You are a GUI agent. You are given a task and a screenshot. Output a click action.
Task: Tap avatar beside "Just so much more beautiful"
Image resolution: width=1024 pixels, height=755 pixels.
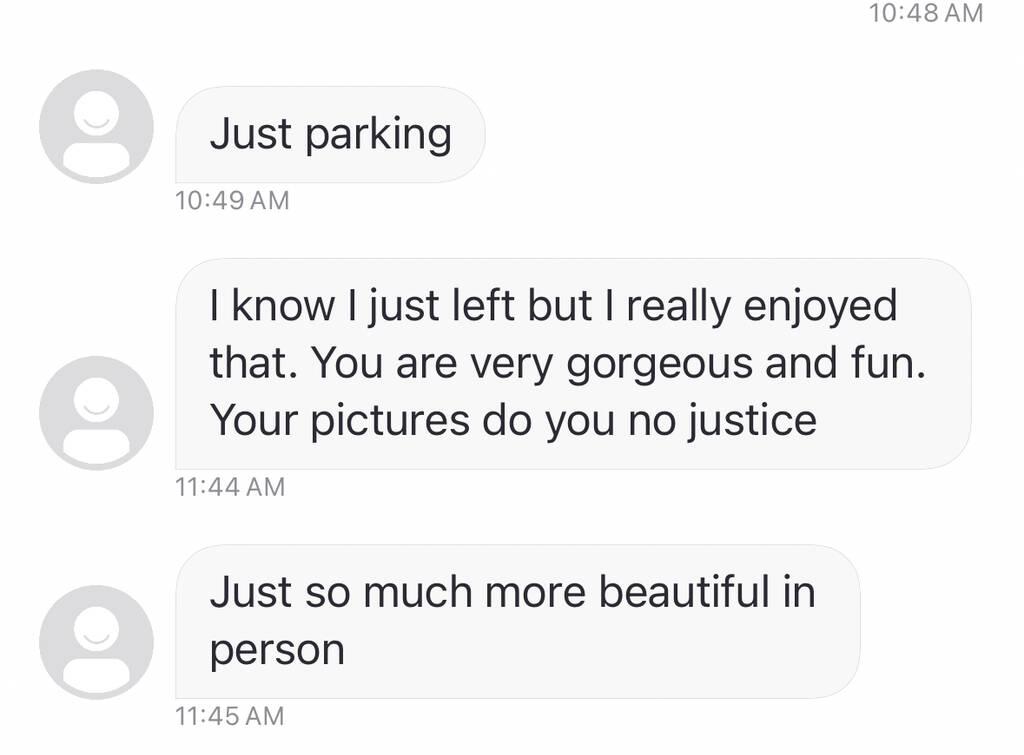[96, 641]
